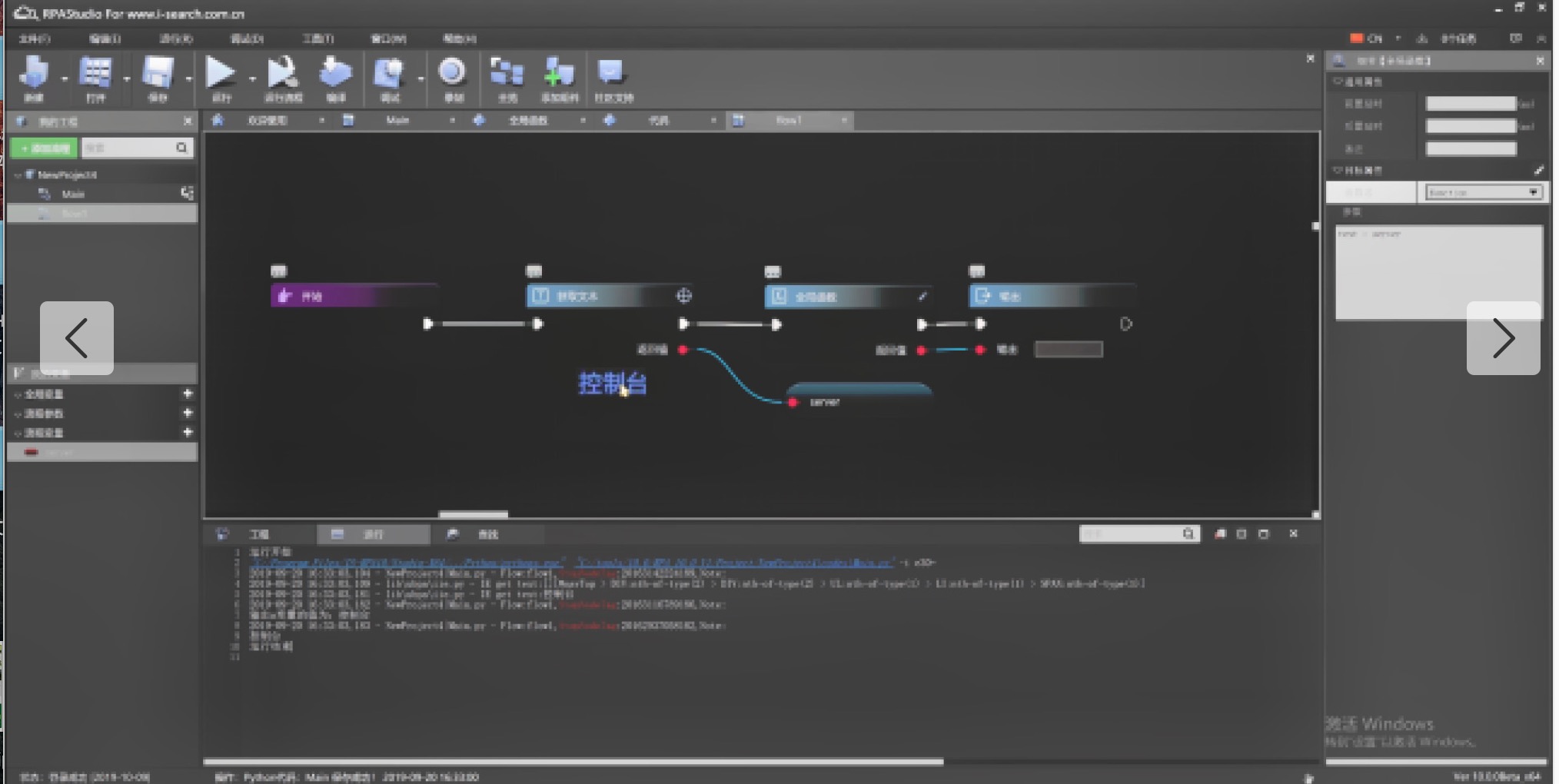Click the Add component green plus icon
Screen dimensions: 1559x784
click(x=559, y=72)
